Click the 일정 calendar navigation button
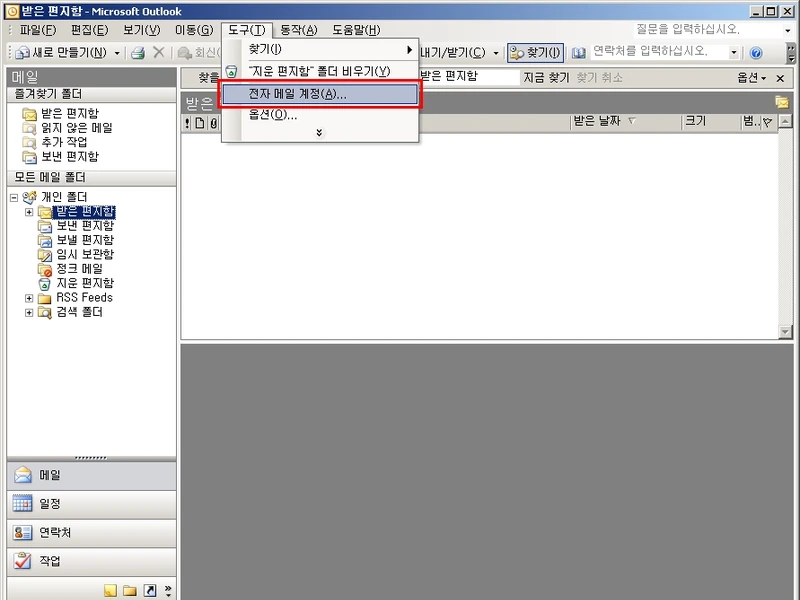This screenshot has height=600, width=800. (91, 504)
